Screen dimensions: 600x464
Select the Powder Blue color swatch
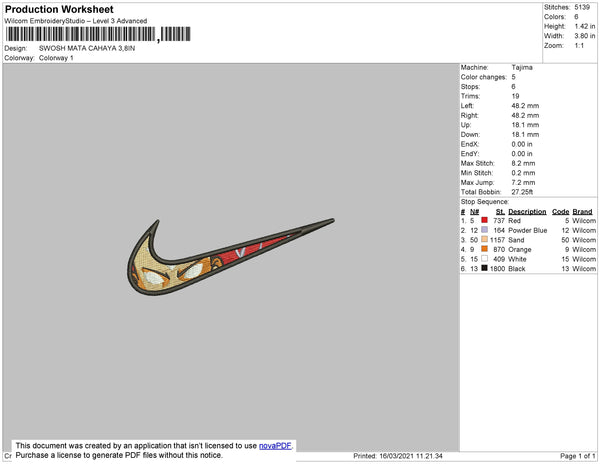tap(484, 230)
